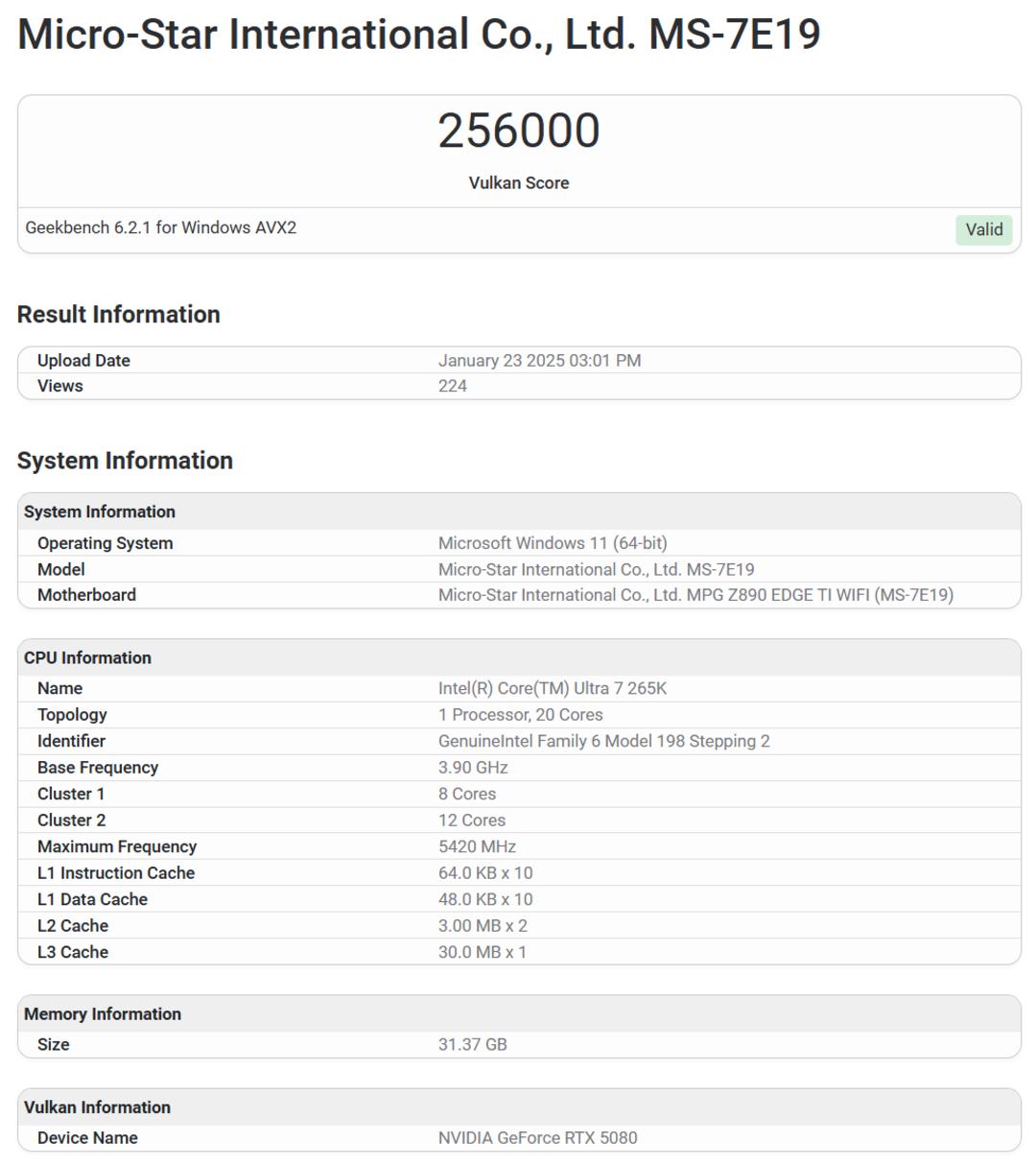Screen dimensions: 1036x1166
Task: Click the Cluster 1 label
Action: tap(71, 794)
